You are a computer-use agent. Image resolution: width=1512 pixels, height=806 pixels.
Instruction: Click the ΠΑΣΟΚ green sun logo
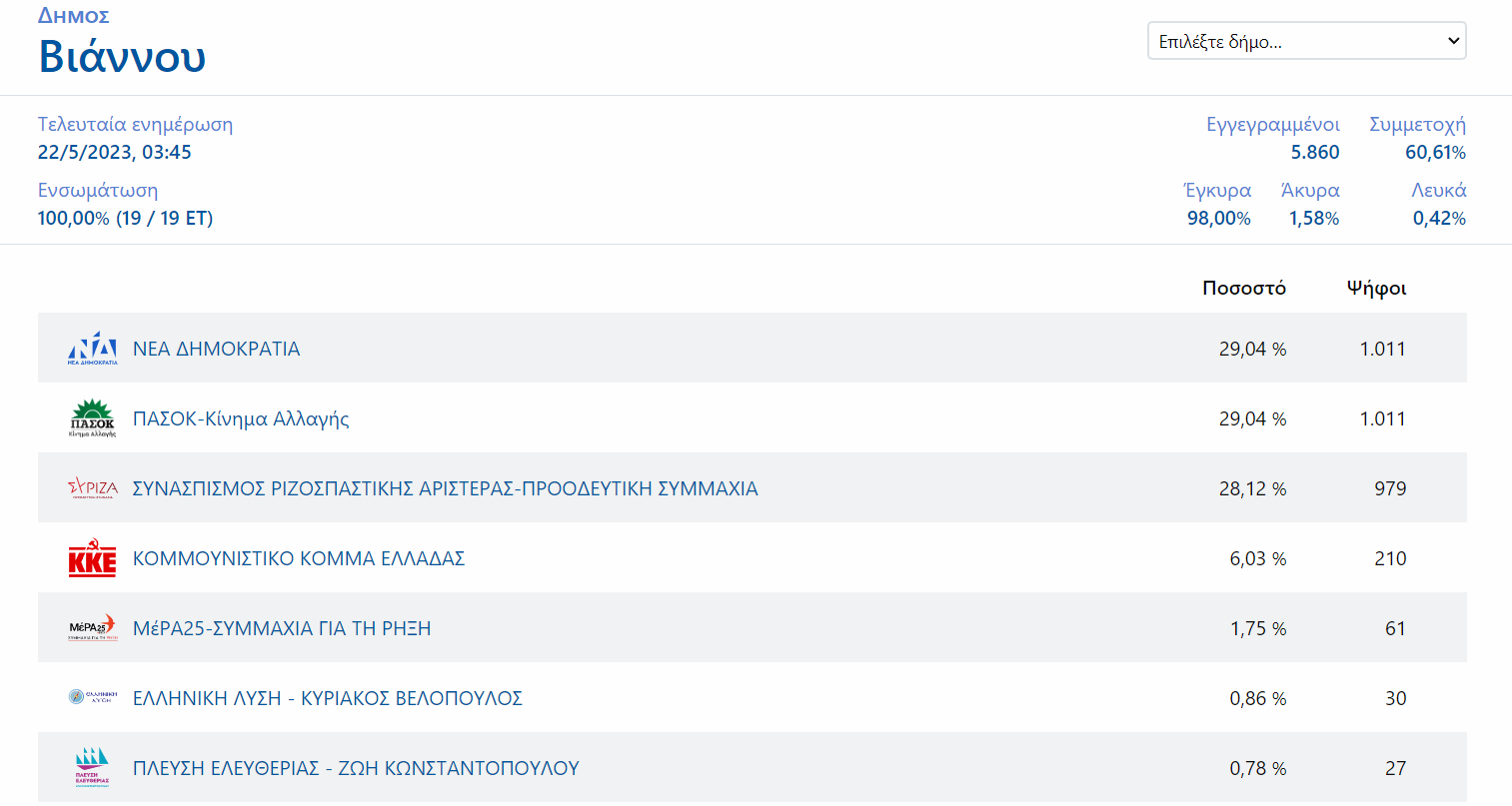[x=92, y=418]
